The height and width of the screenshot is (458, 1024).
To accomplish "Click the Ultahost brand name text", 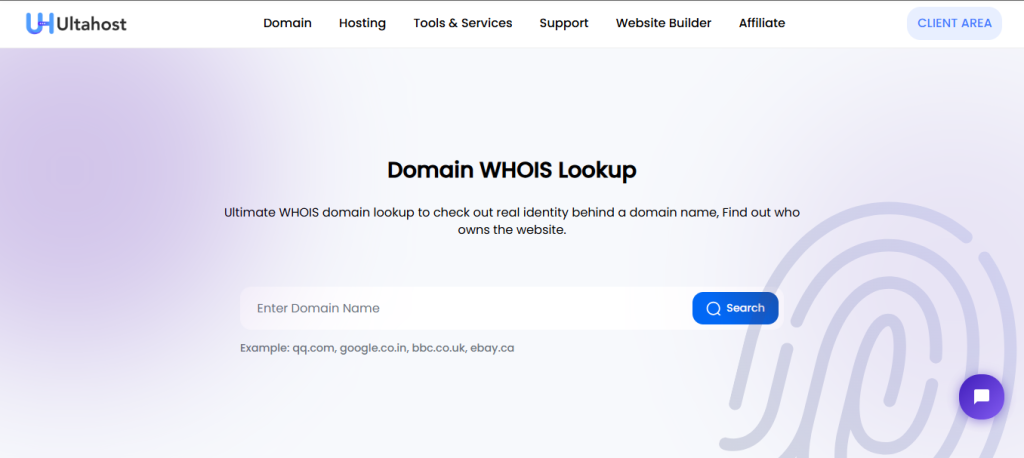I will coord(92,23).
